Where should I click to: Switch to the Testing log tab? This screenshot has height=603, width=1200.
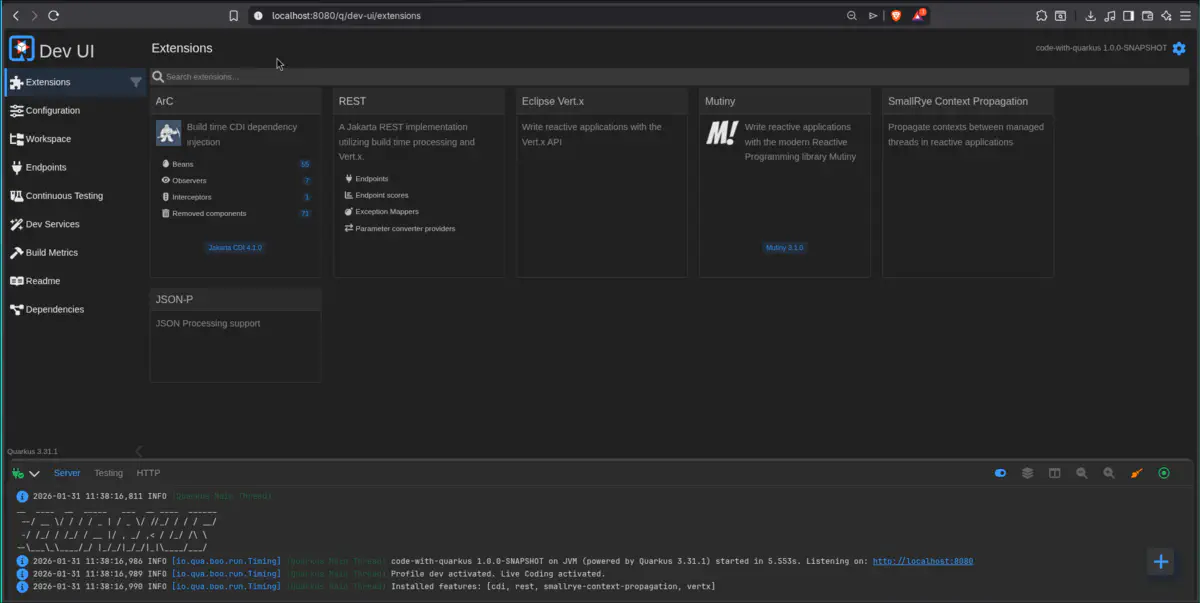108,473
